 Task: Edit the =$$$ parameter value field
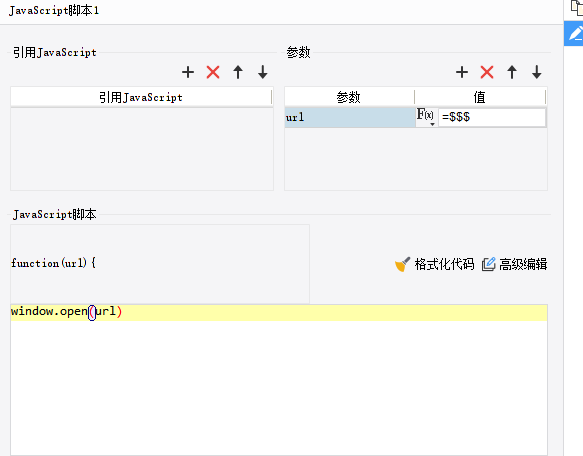point(492,118)
